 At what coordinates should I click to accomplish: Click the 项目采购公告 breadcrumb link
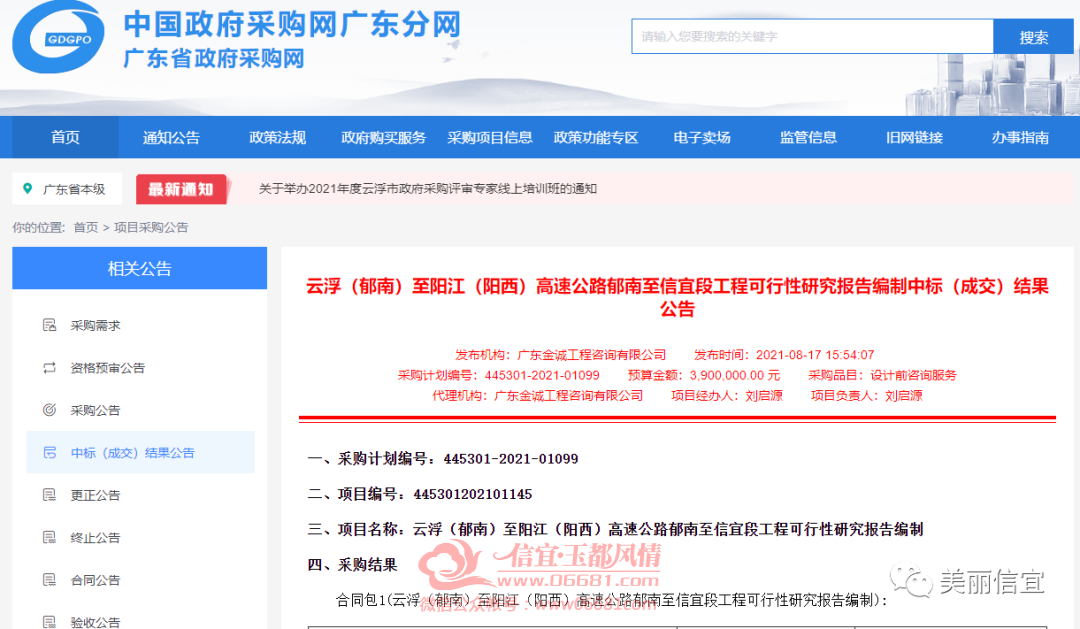point(151,227)
